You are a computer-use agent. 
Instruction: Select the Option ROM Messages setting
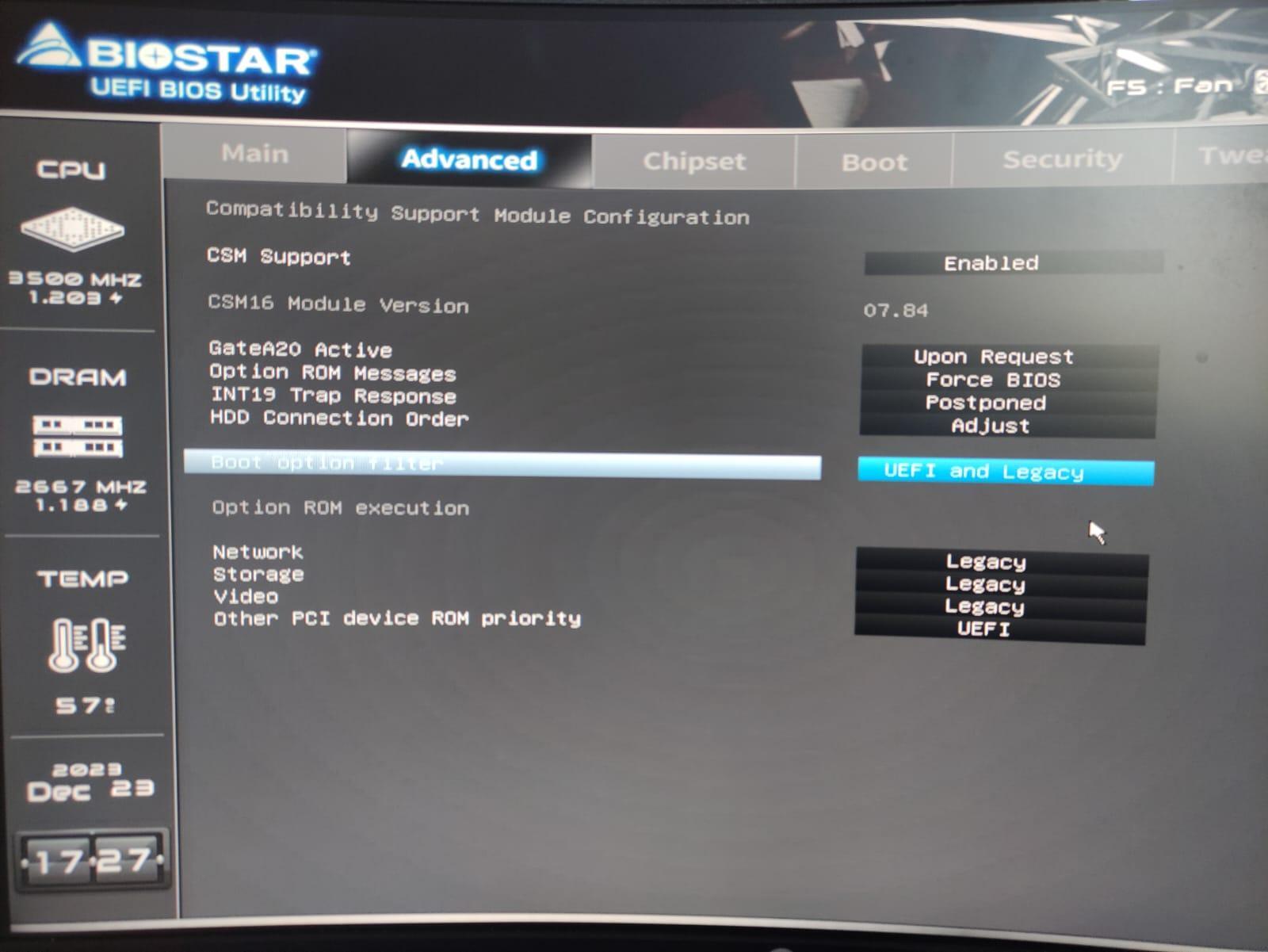(333, 373)
